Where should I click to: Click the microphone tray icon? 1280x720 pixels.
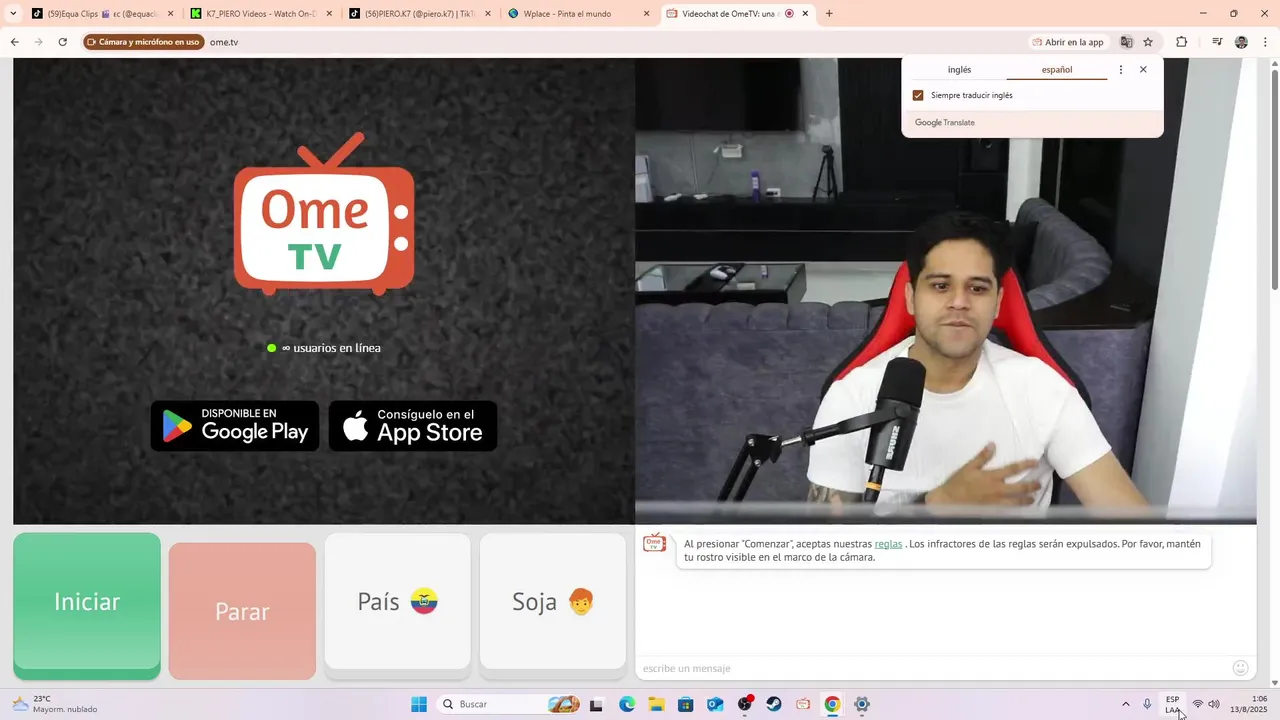[1147, 704]
